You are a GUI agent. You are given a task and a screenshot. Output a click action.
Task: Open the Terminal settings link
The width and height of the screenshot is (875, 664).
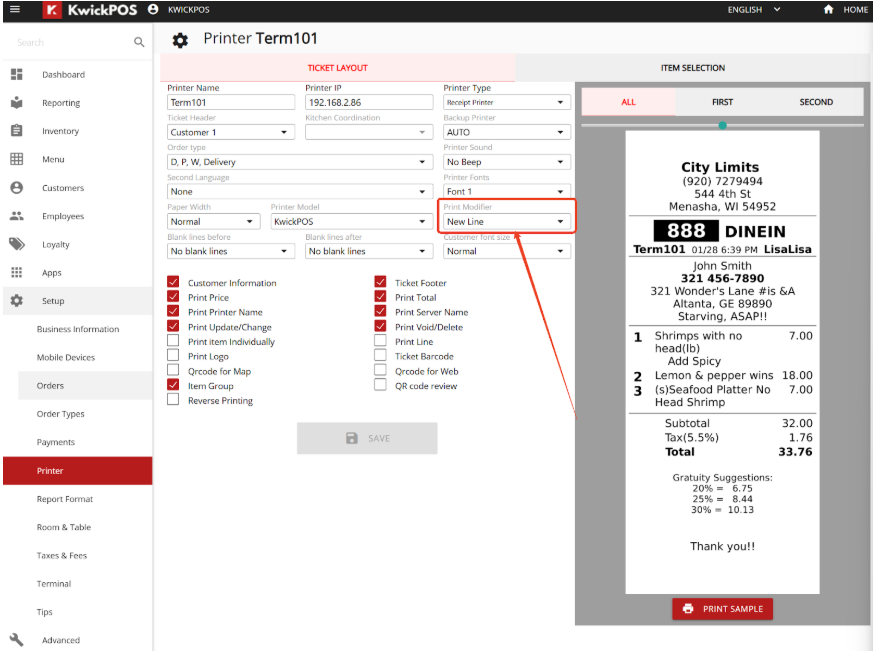(54, 584)
